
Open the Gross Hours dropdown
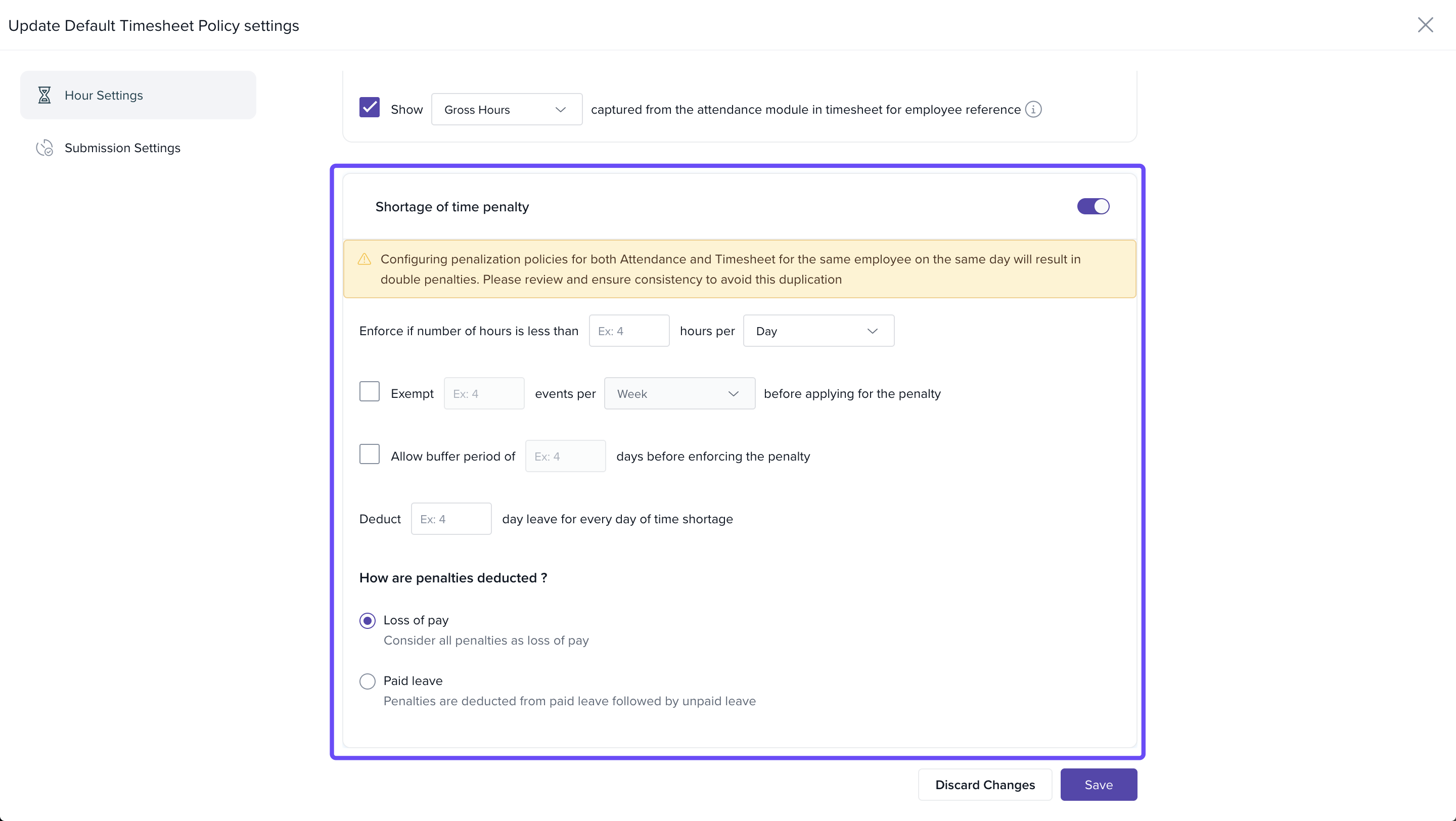click(x=507, y=110)
